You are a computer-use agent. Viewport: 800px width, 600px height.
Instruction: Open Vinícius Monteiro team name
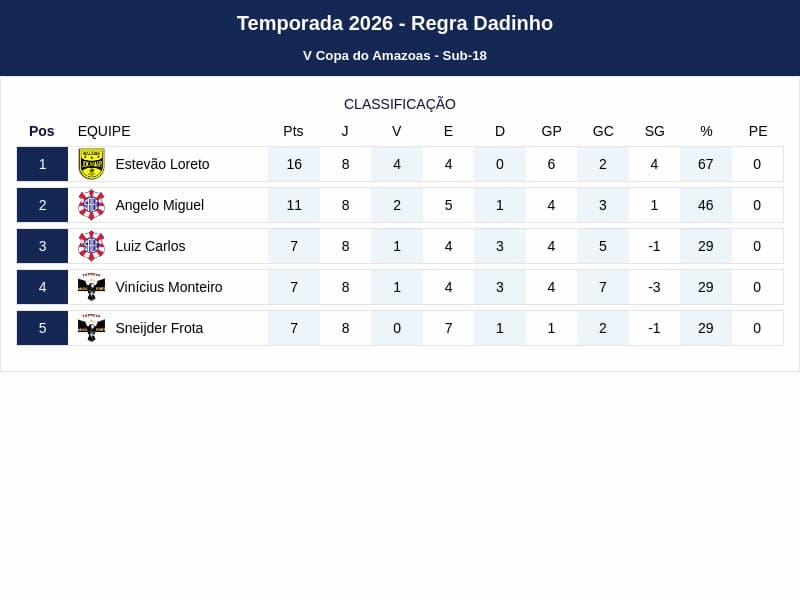(x=169, y=287)
